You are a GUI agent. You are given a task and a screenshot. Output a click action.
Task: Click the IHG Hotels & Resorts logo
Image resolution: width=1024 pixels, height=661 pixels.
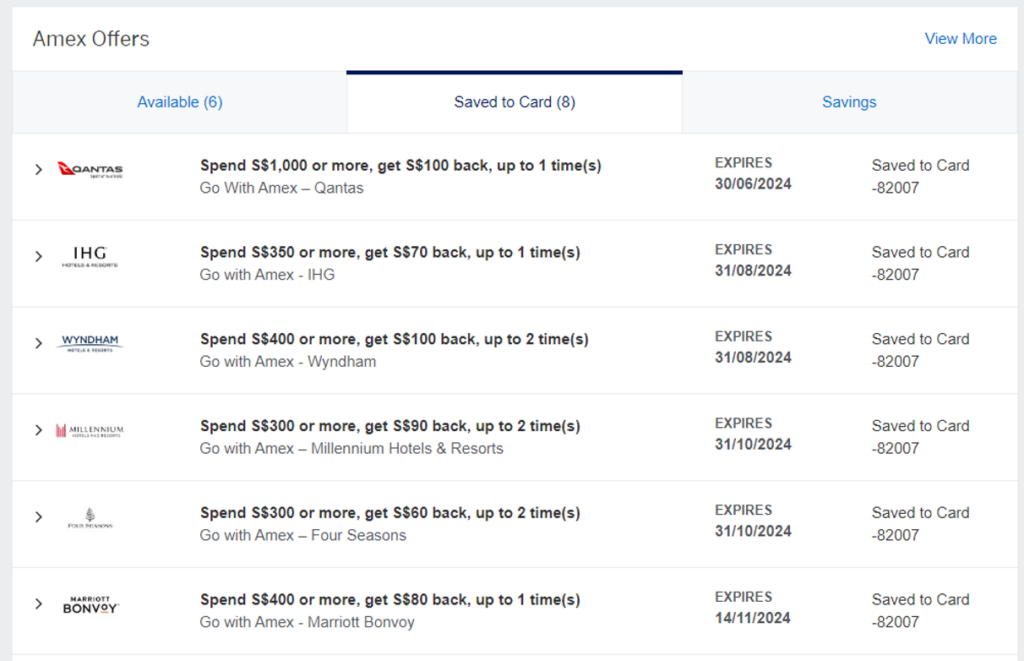tap(89, 257)
